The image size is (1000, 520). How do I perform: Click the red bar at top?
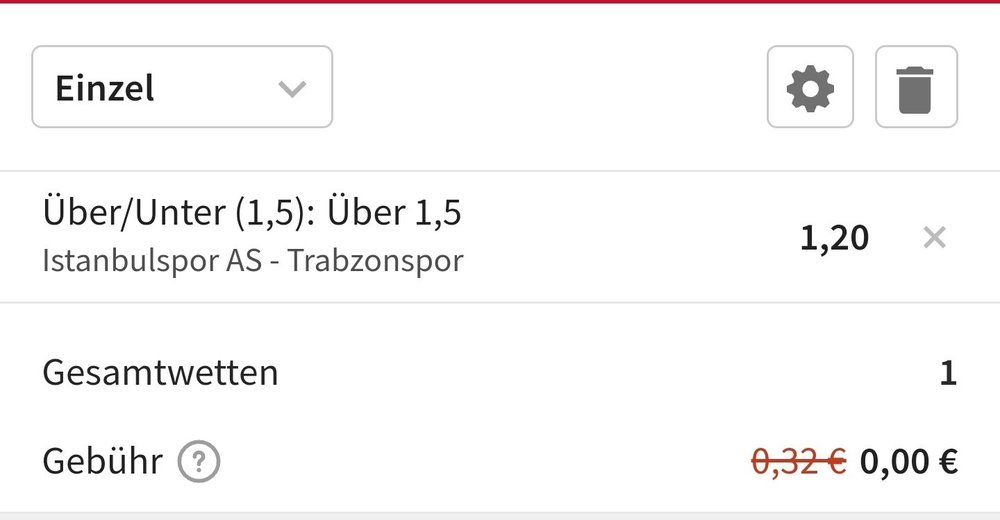pyautogui.click(x=500, y=2)
